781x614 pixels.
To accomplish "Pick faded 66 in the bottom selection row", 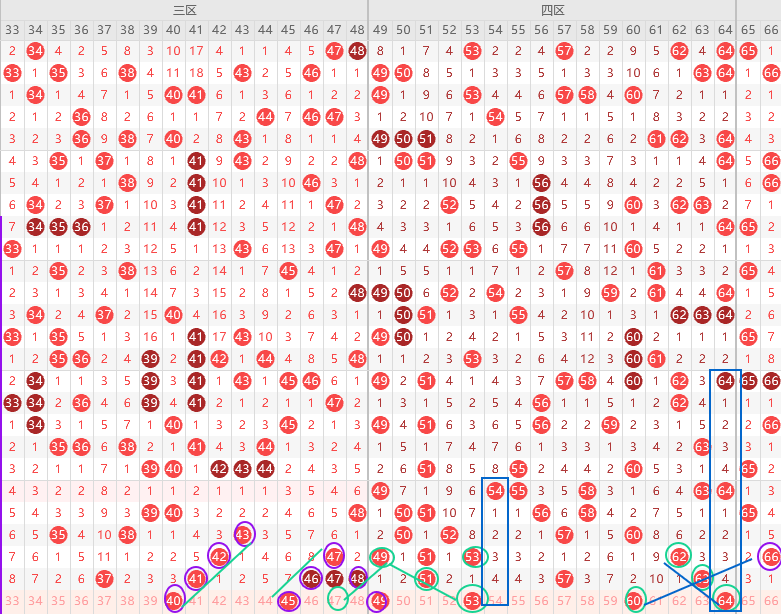I will pos(771,601).
